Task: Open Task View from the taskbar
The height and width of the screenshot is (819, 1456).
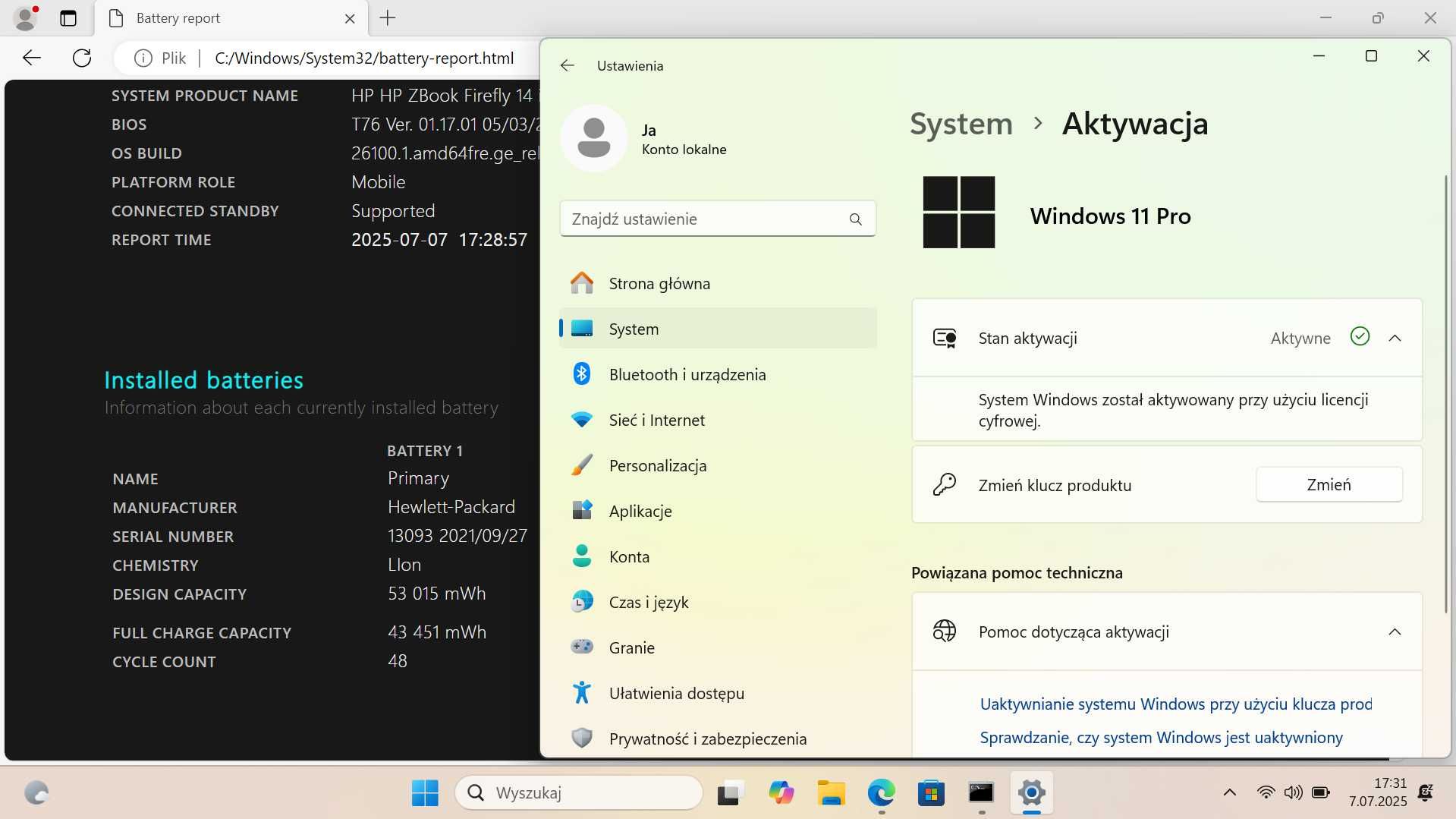Action: click(730, 793)
